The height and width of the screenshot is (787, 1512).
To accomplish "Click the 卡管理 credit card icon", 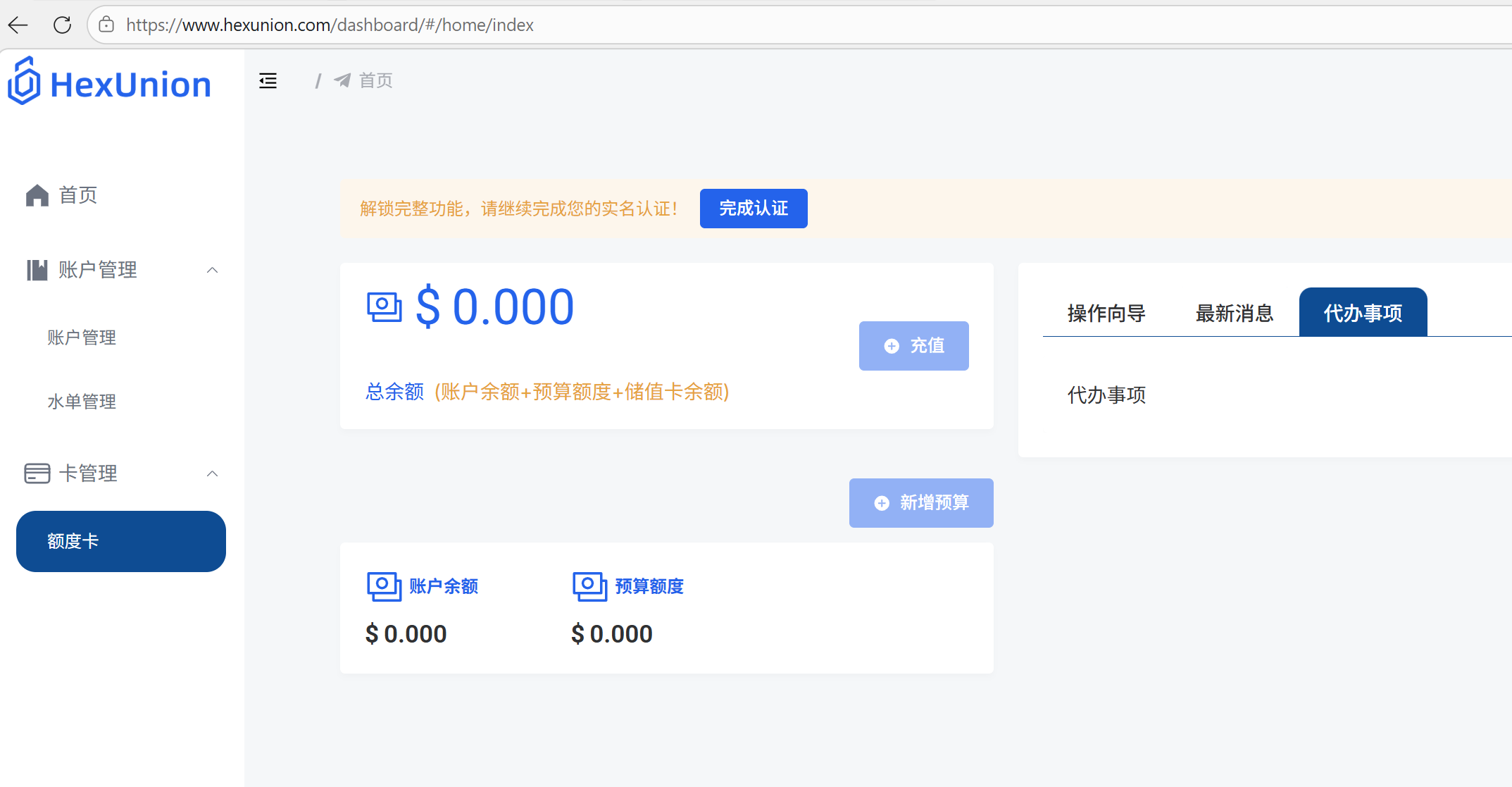I will [37, 473].
